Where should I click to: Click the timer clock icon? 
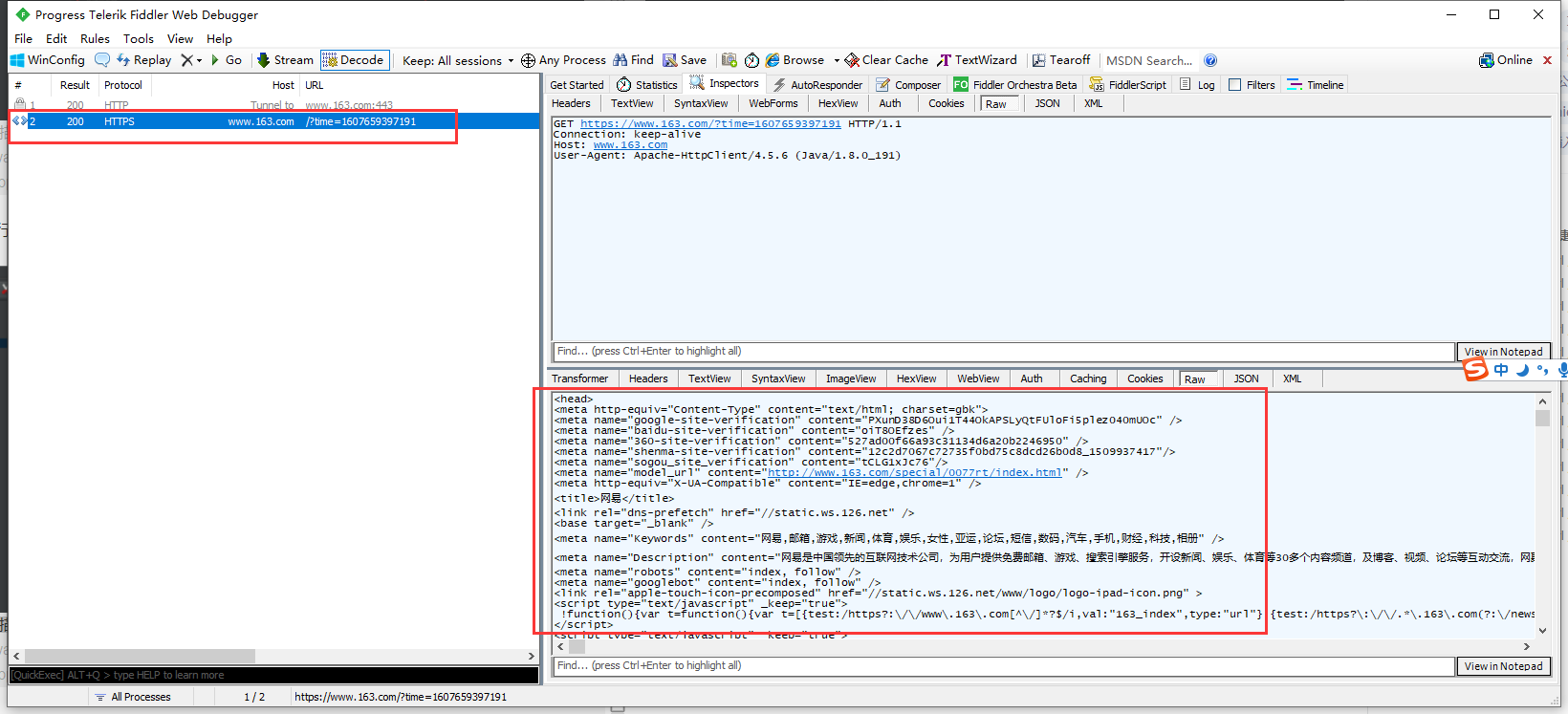pyautogui.click(x=752, y=60)
